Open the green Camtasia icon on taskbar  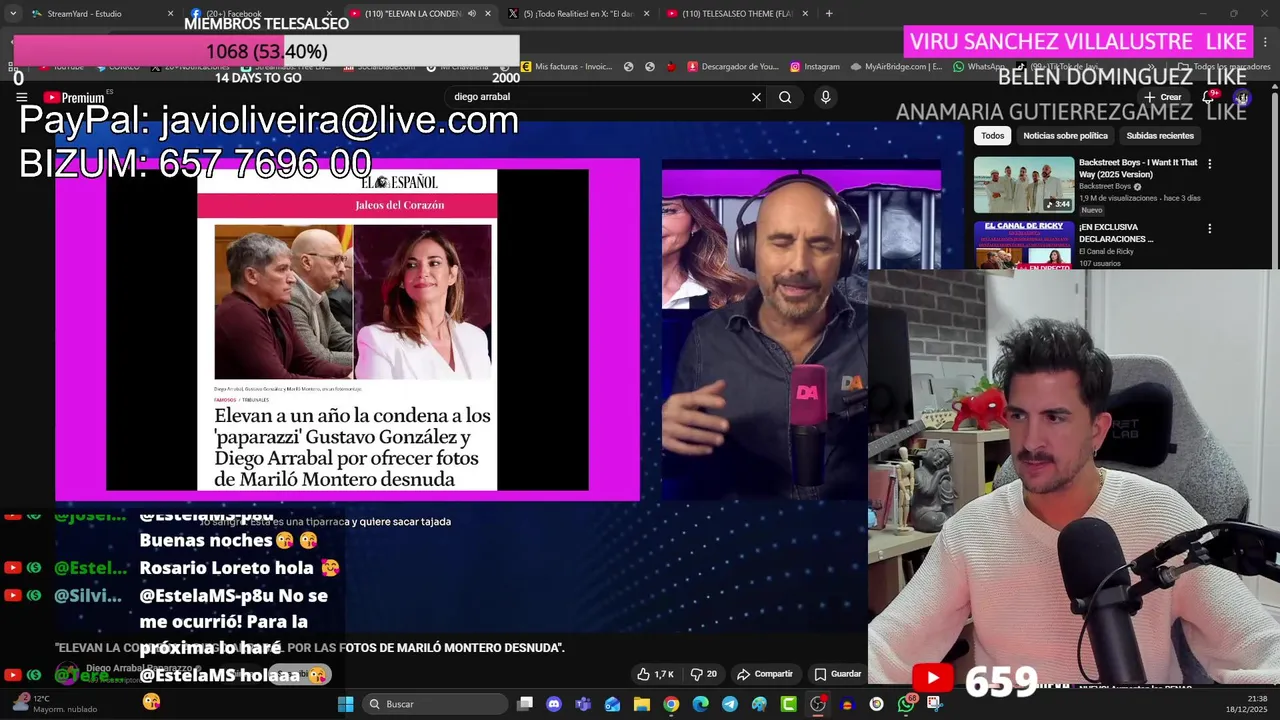[788, 704]
